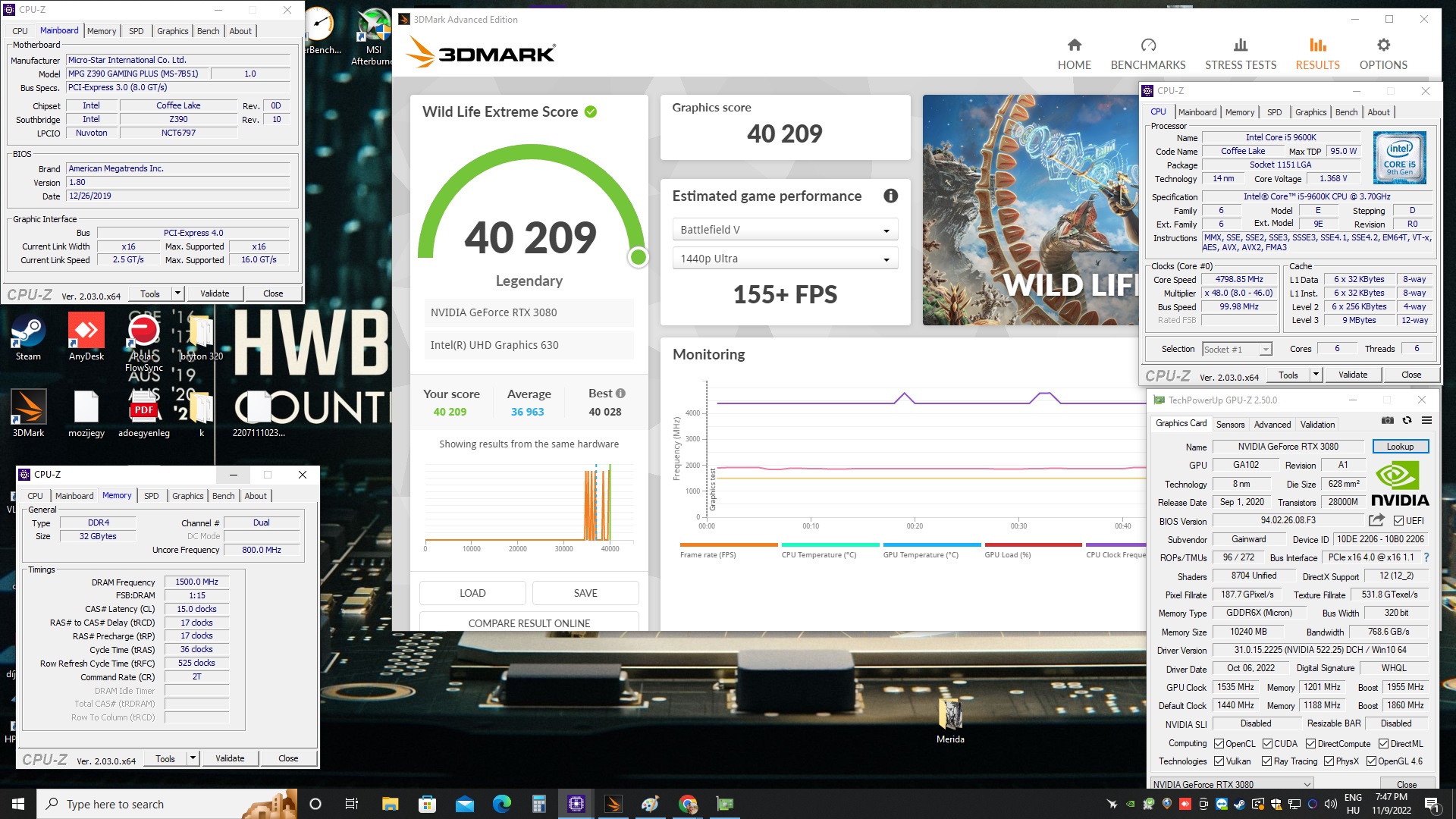
Task: Toggle the OpenCL checkbox in GPU-Z
Action: click(1219, 743)
